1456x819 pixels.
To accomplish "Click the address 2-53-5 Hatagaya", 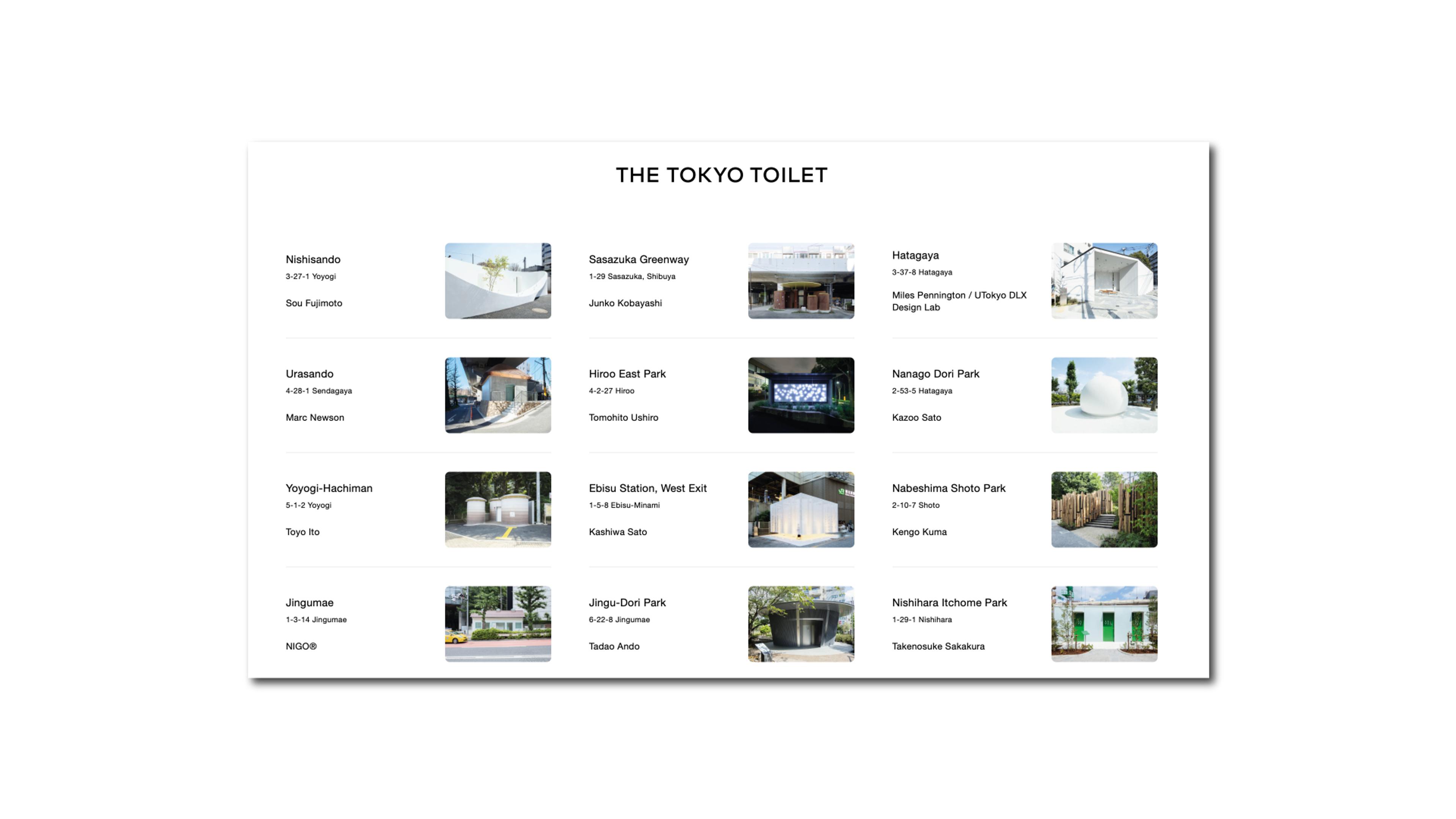I will click(x=922, y=391).
